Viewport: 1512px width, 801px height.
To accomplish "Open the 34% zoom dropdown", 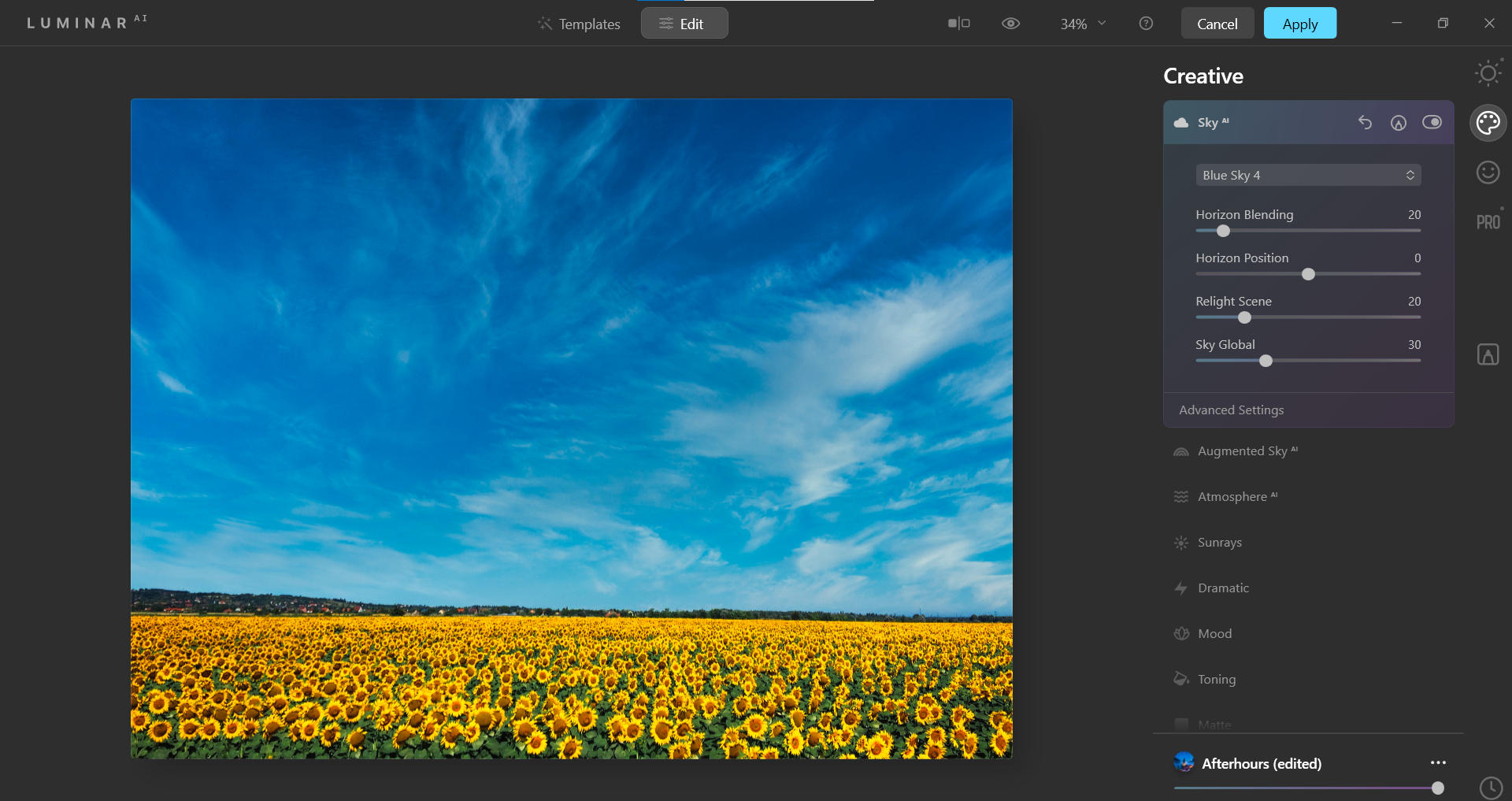I will (1083, 24).
